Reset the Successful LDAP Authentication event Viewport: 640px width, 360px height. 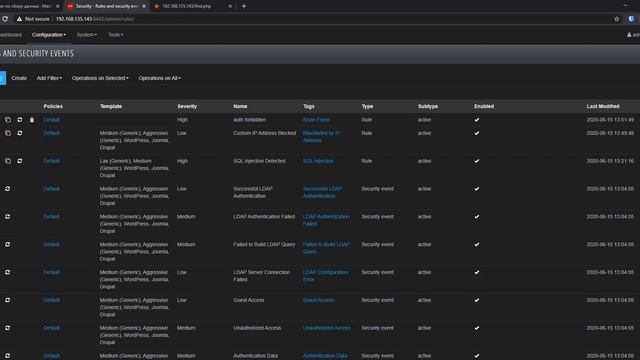[8, 189]
